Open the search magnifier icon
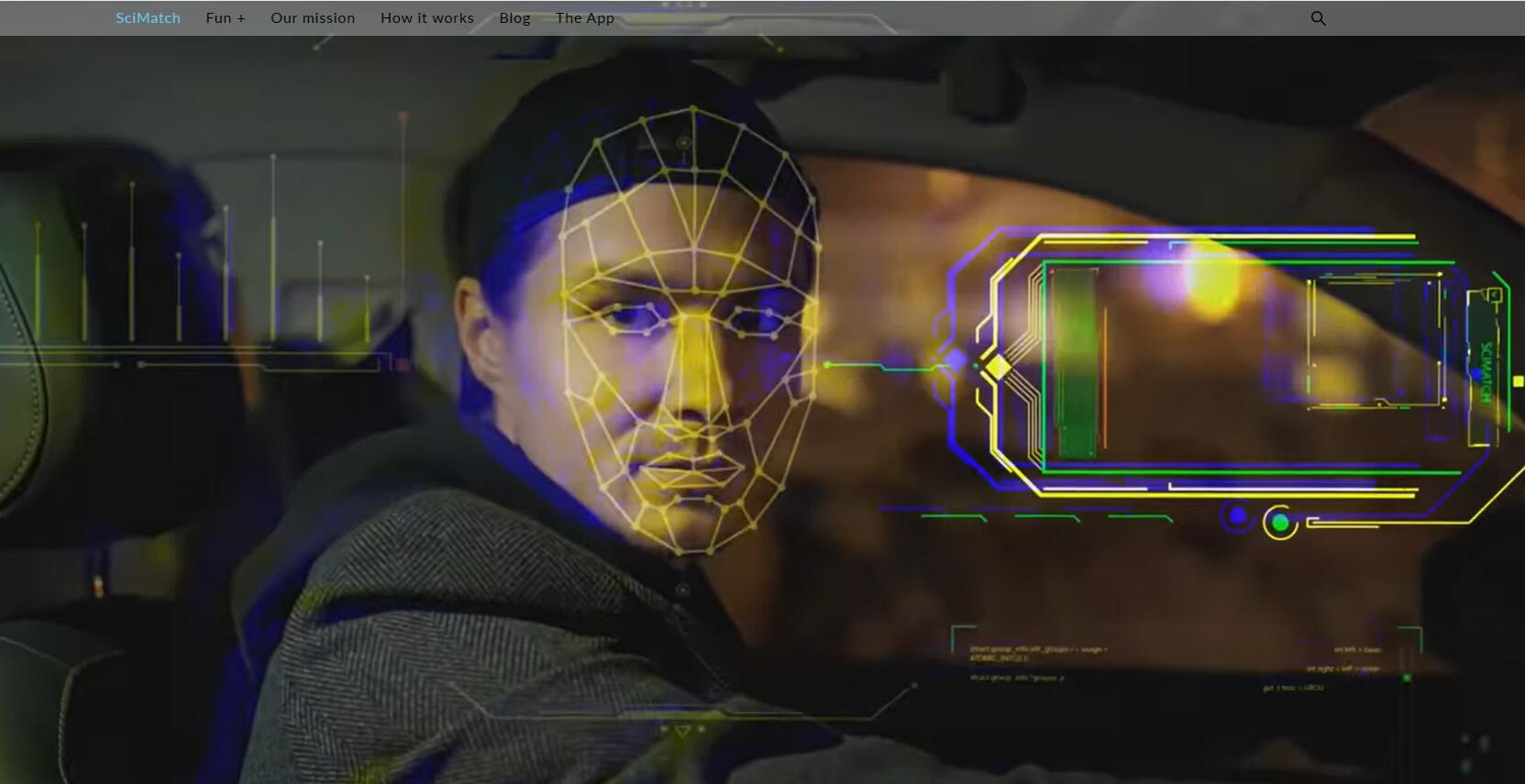 click(x=1318, y=18)
